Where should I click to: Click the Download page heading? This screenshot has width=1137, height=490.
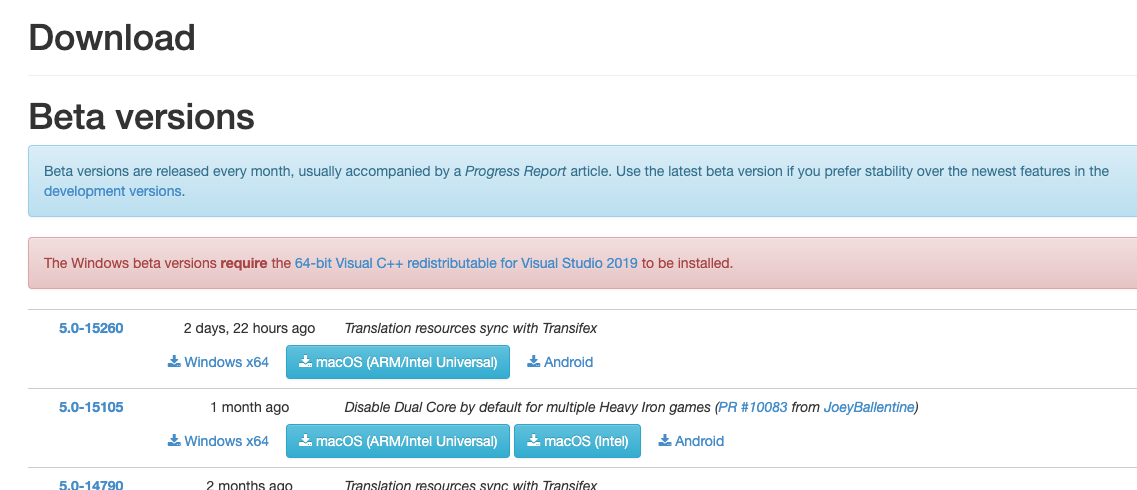click(x=111, y=38)
